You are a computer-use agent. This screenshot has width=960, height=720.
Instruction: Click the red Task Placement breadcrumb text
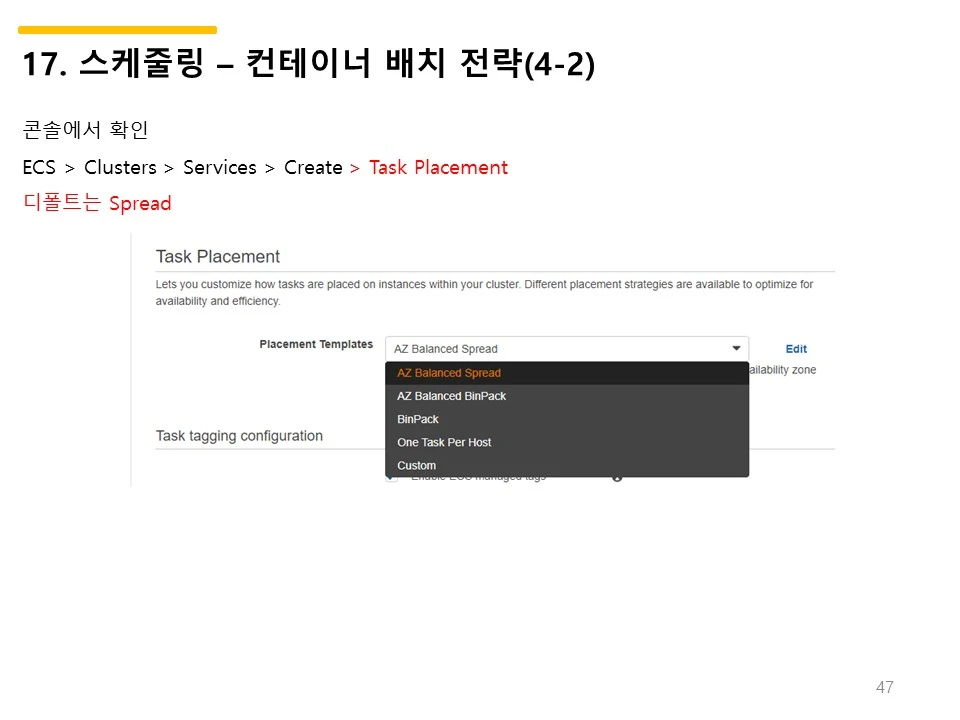(x=438, y=167)
